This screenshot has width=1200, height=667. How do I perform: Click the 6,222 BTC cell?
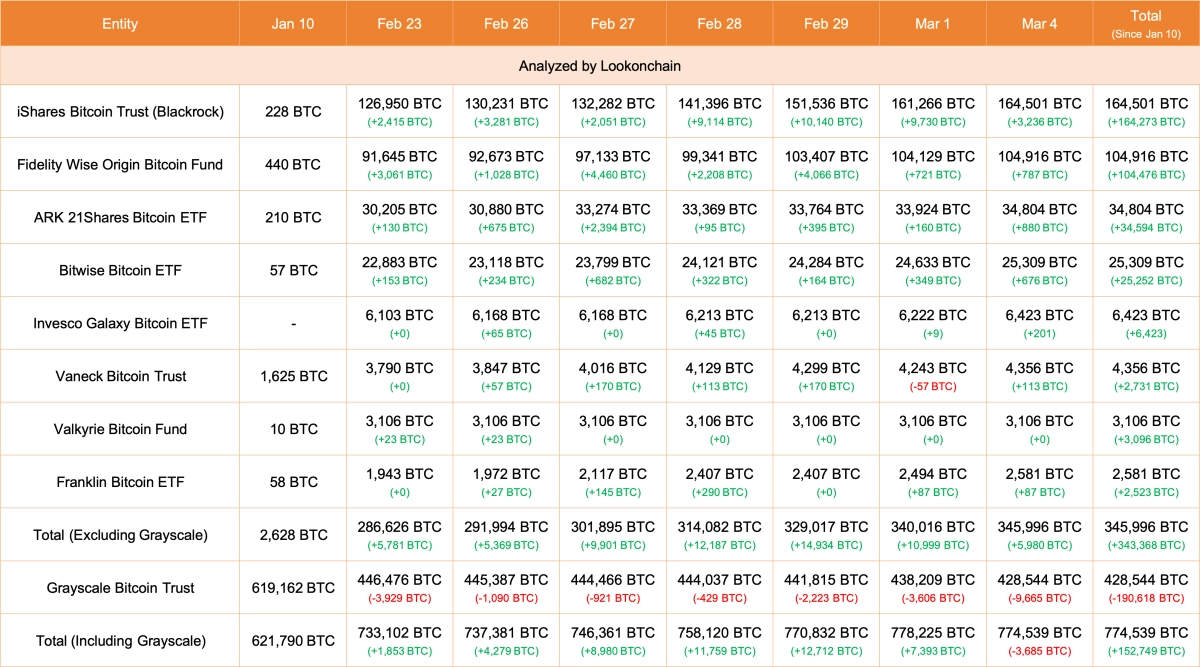[x=933, y=323]
